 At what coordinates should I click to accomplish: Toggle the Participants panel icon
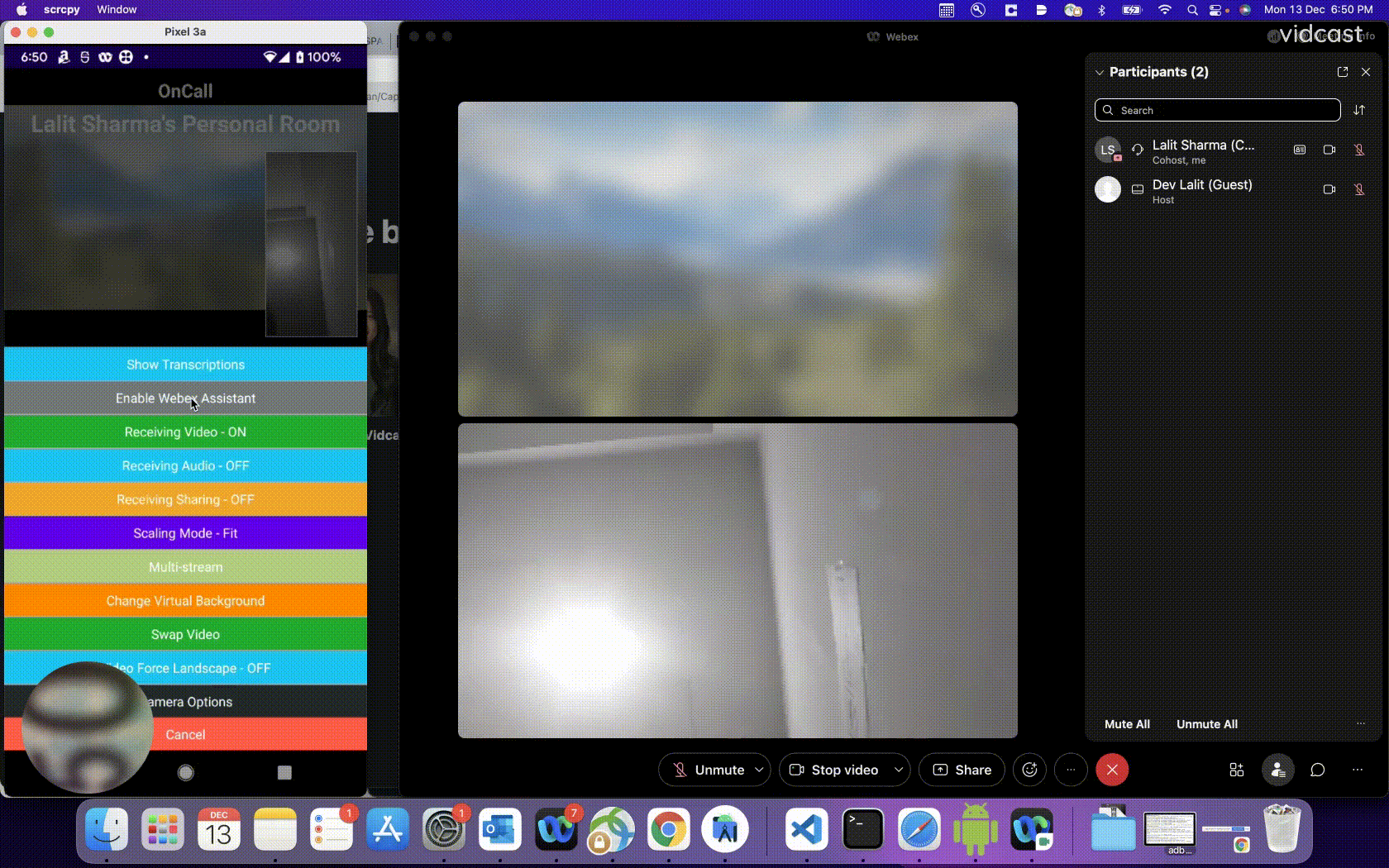(x=1277, y=770)
